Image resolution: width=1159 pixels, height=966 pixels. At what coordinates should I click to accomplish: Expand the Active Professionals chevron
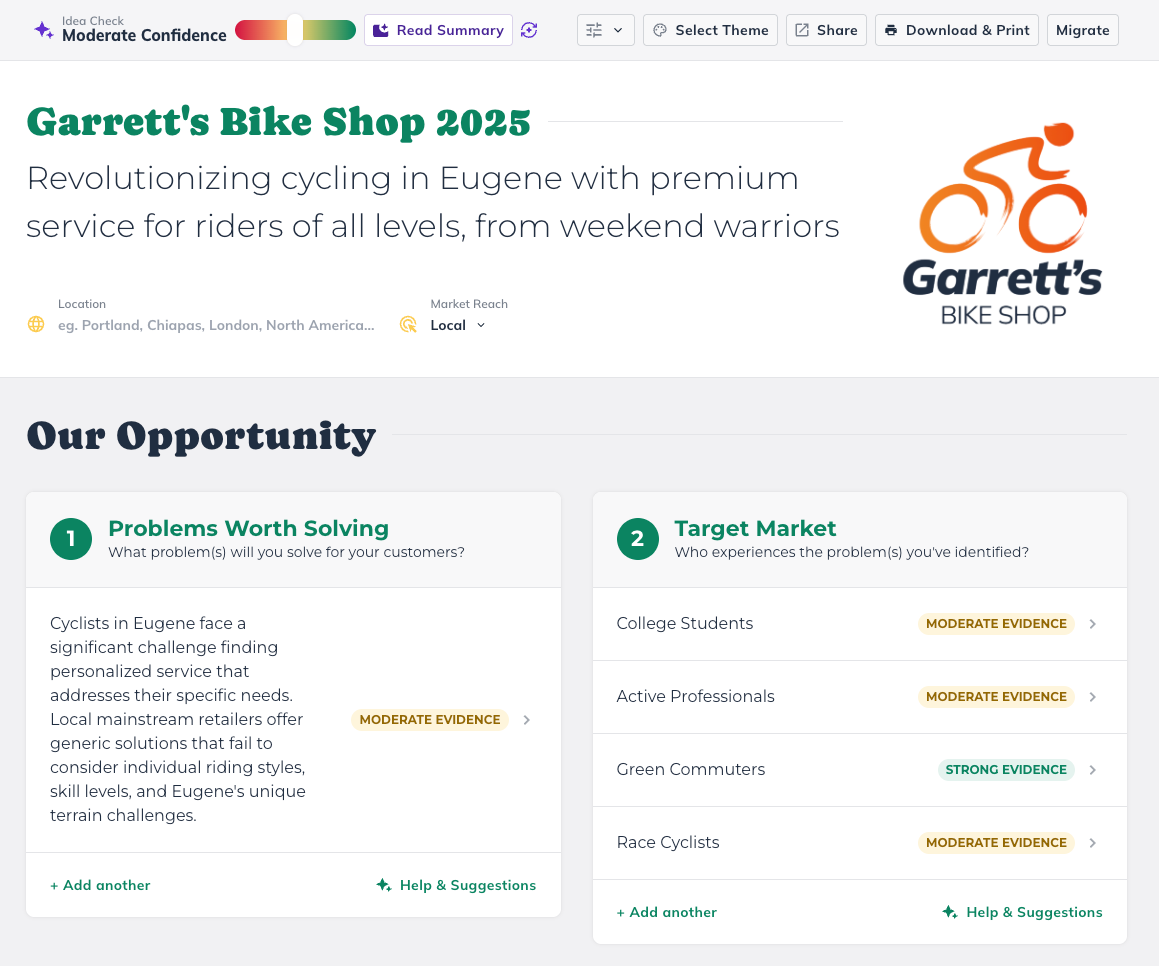(x=1092, y=697)
